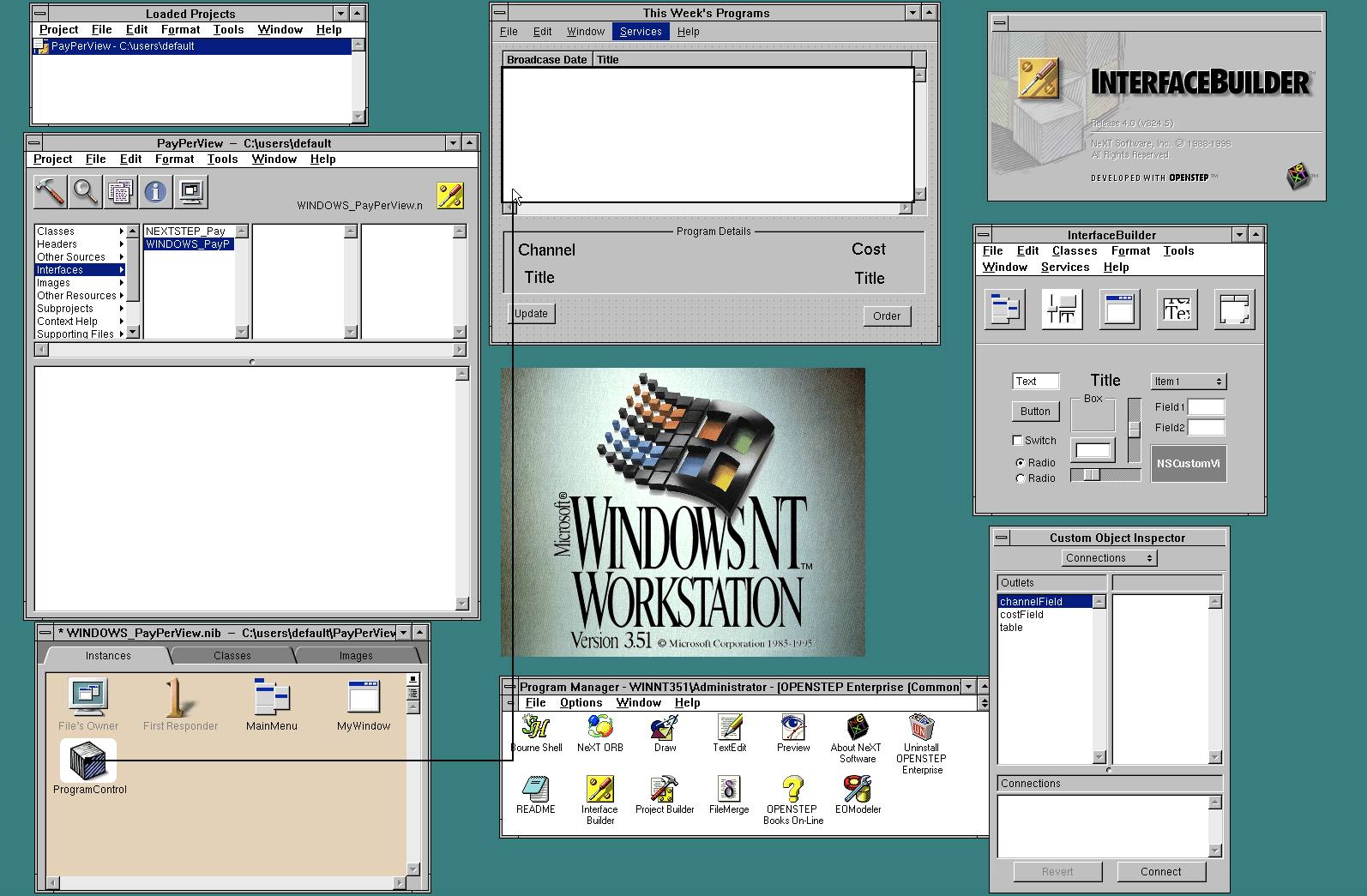Screen dimensions: 1367x896
Task: Select the About NeXT Software icon
Action: (858, 727)
